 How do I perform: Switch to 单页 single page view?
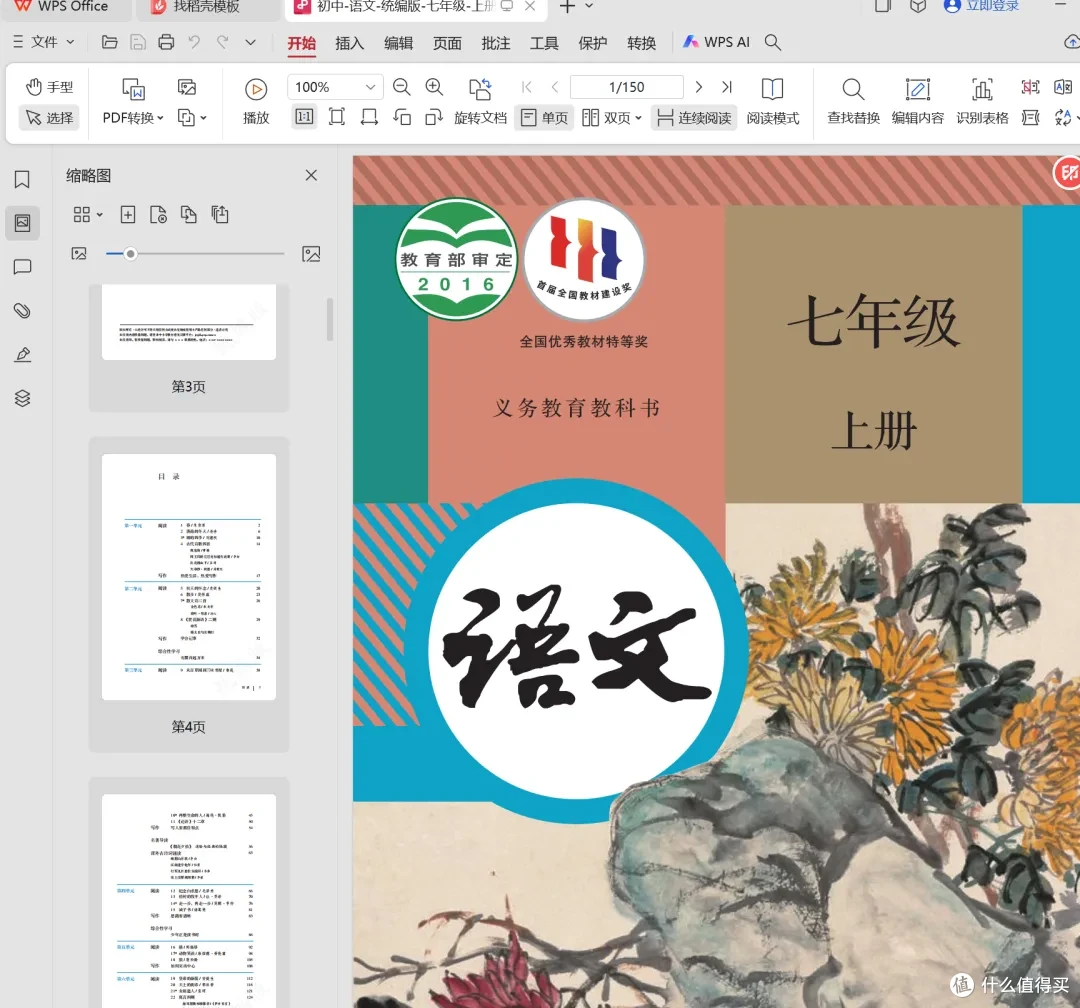[544, 118]
